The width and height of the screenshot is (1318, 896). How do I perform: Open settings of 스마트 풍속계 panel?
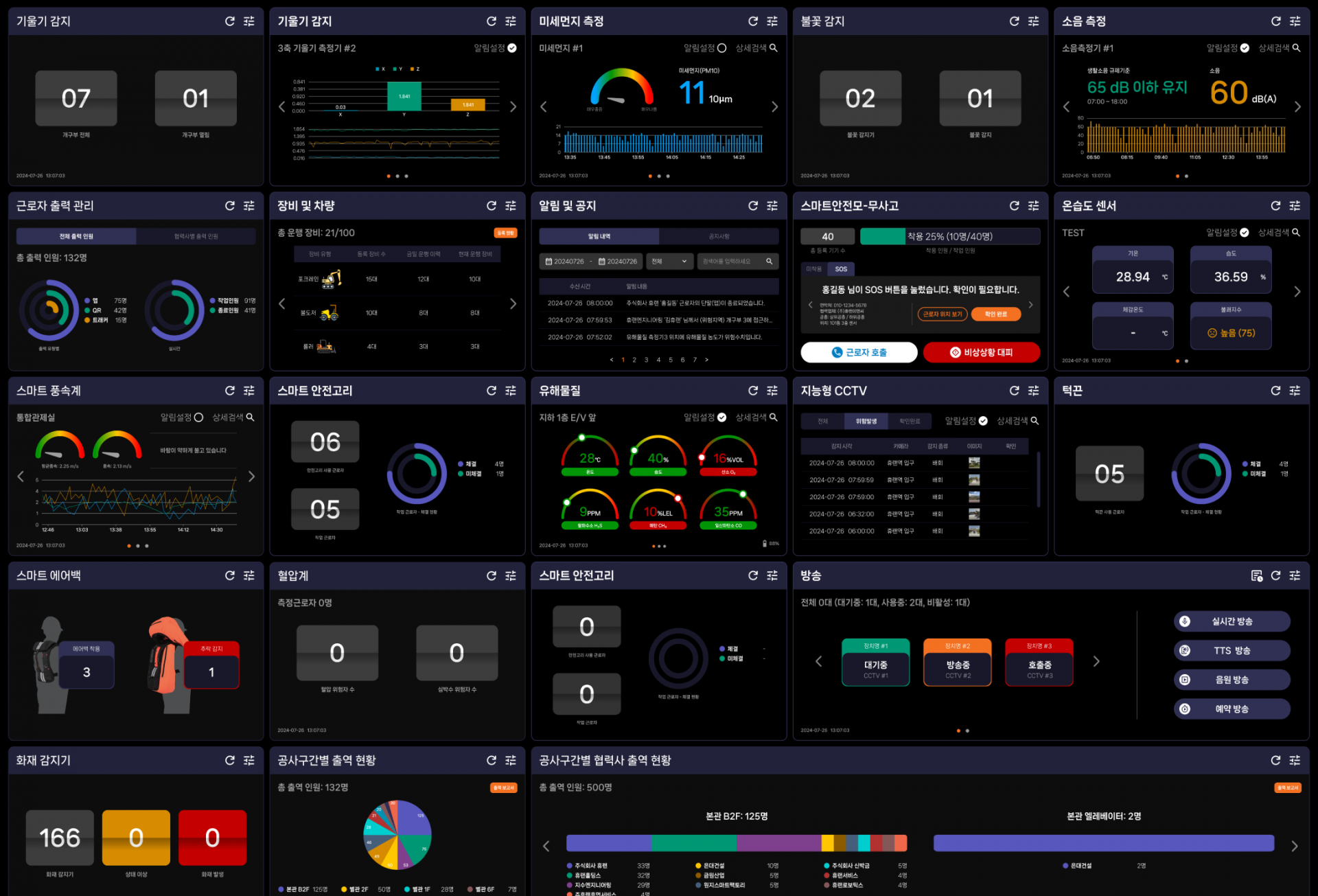click(249, 391)
